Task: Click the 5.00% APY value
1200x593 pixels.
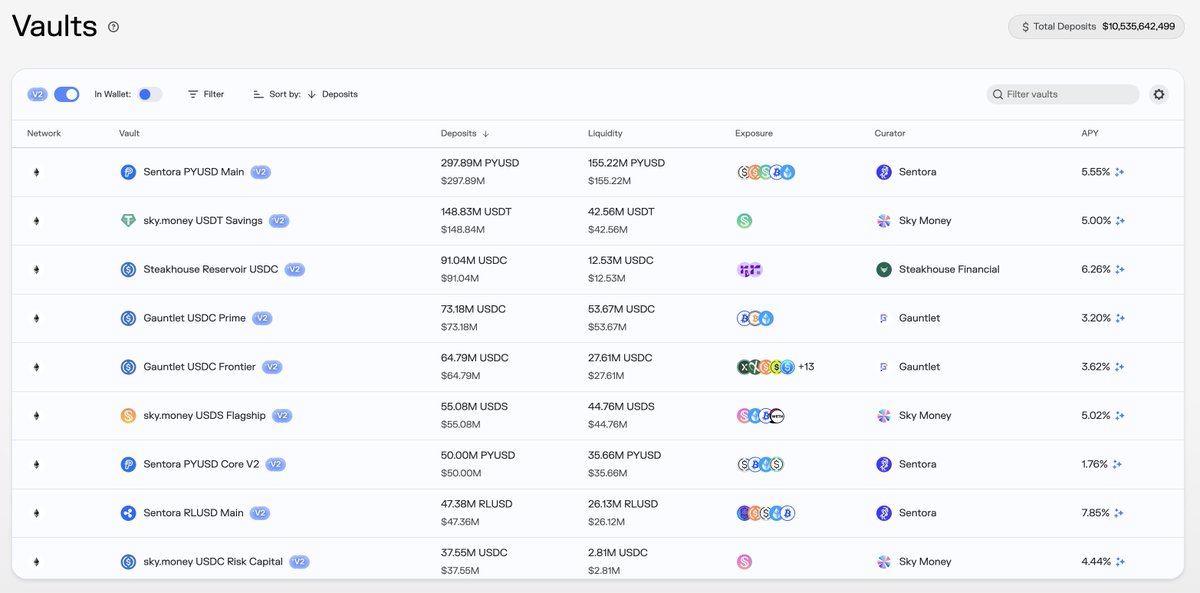Action: click(1096, 221)
